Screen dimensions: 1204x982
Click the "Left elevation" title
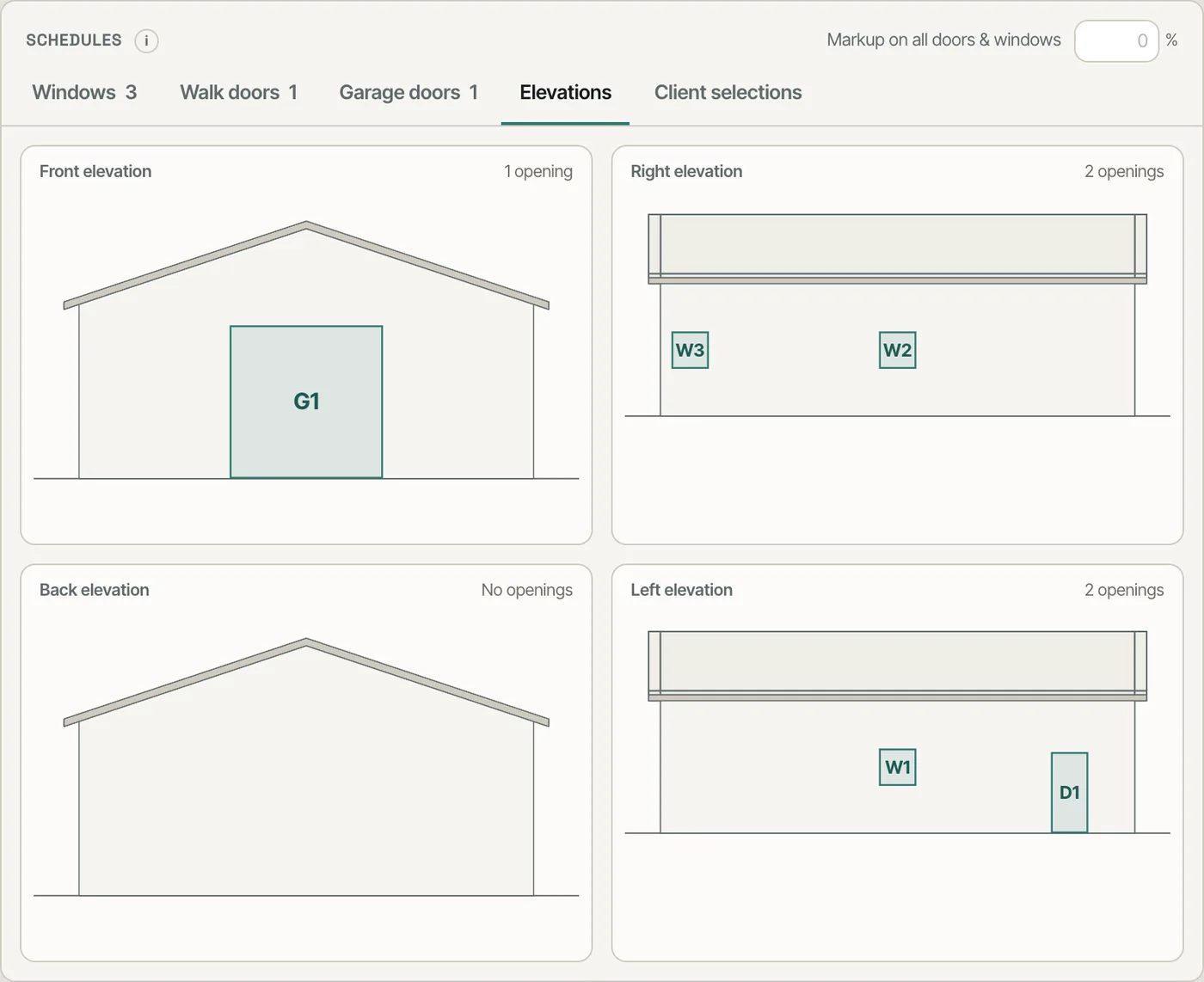(x=681, y=590)
